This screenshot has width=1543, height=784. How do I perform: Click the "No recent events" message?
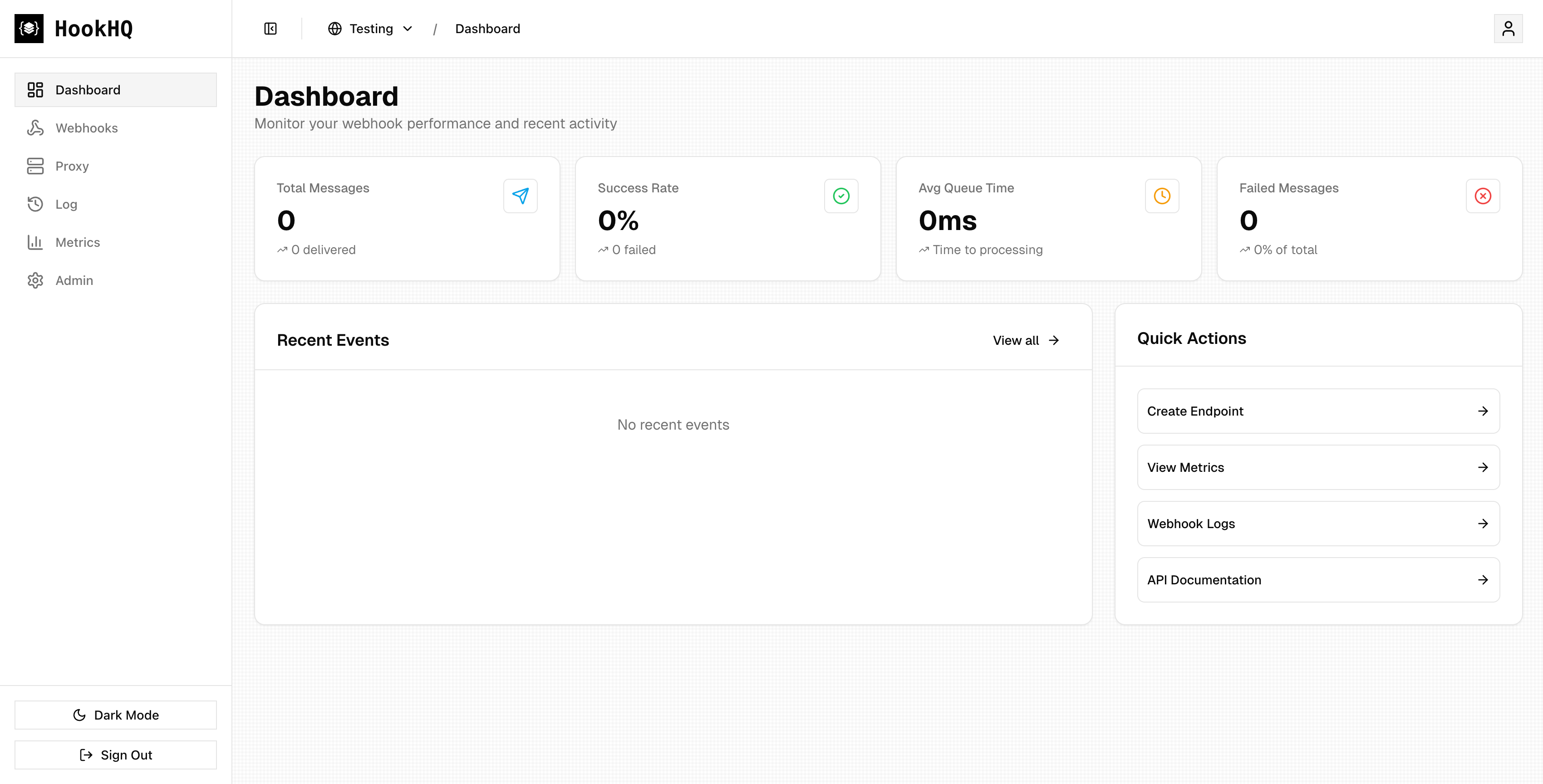[x=673, y=425]
